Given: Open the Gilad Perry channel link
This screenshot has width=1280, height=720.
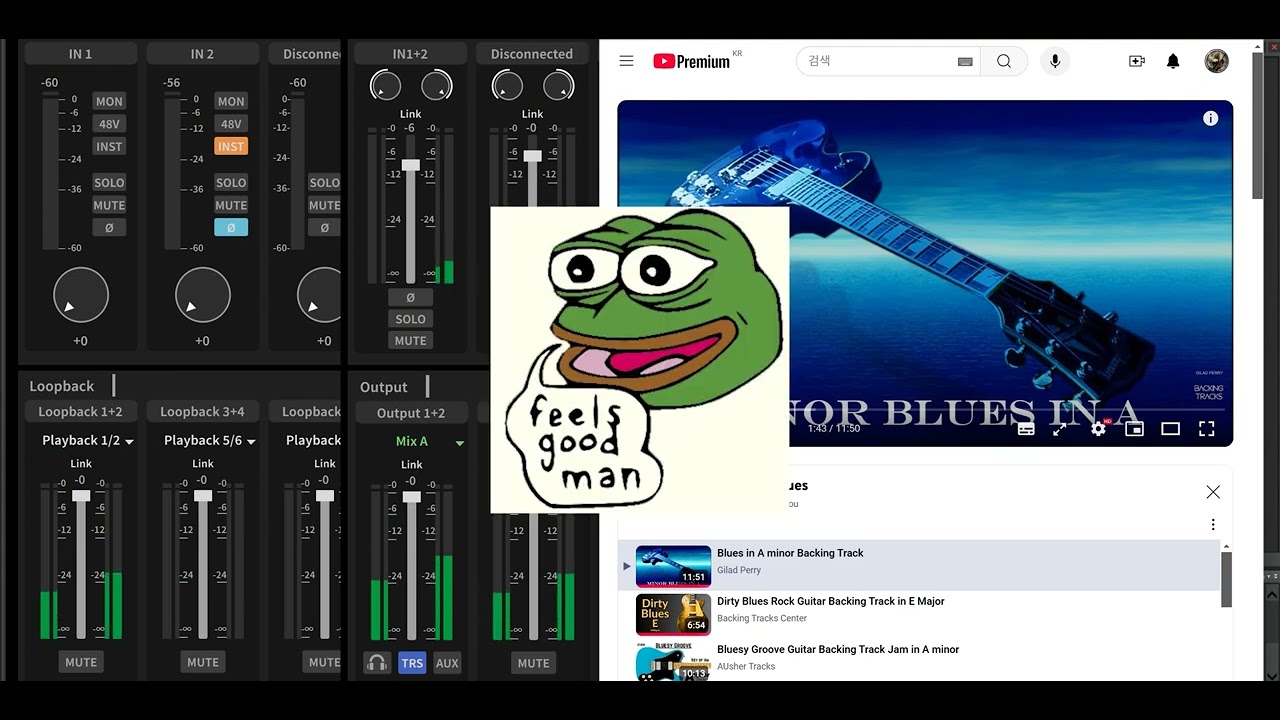Looking at the screenshot, I should 739,570.
